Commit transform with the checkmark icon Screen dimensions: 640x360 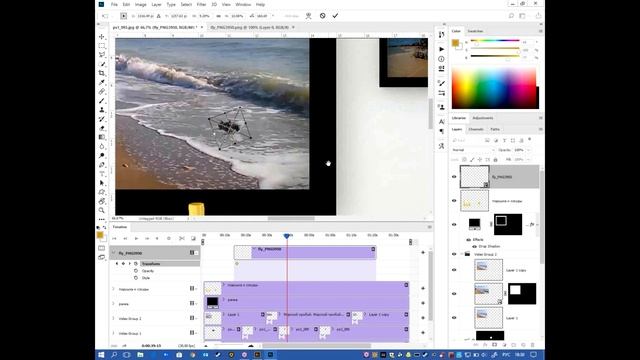(335, 16)
